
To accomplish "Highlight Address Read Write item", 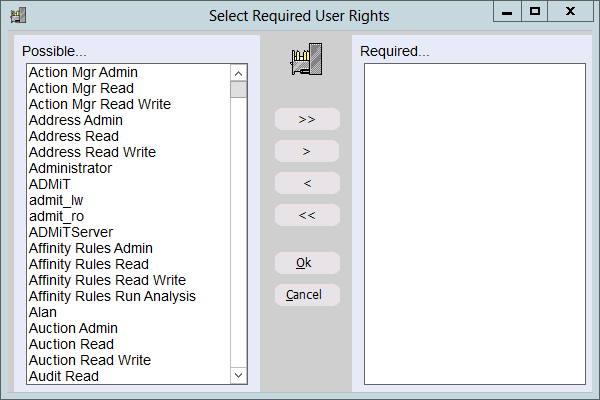I will pyautogui.click(x=92, y=152).
